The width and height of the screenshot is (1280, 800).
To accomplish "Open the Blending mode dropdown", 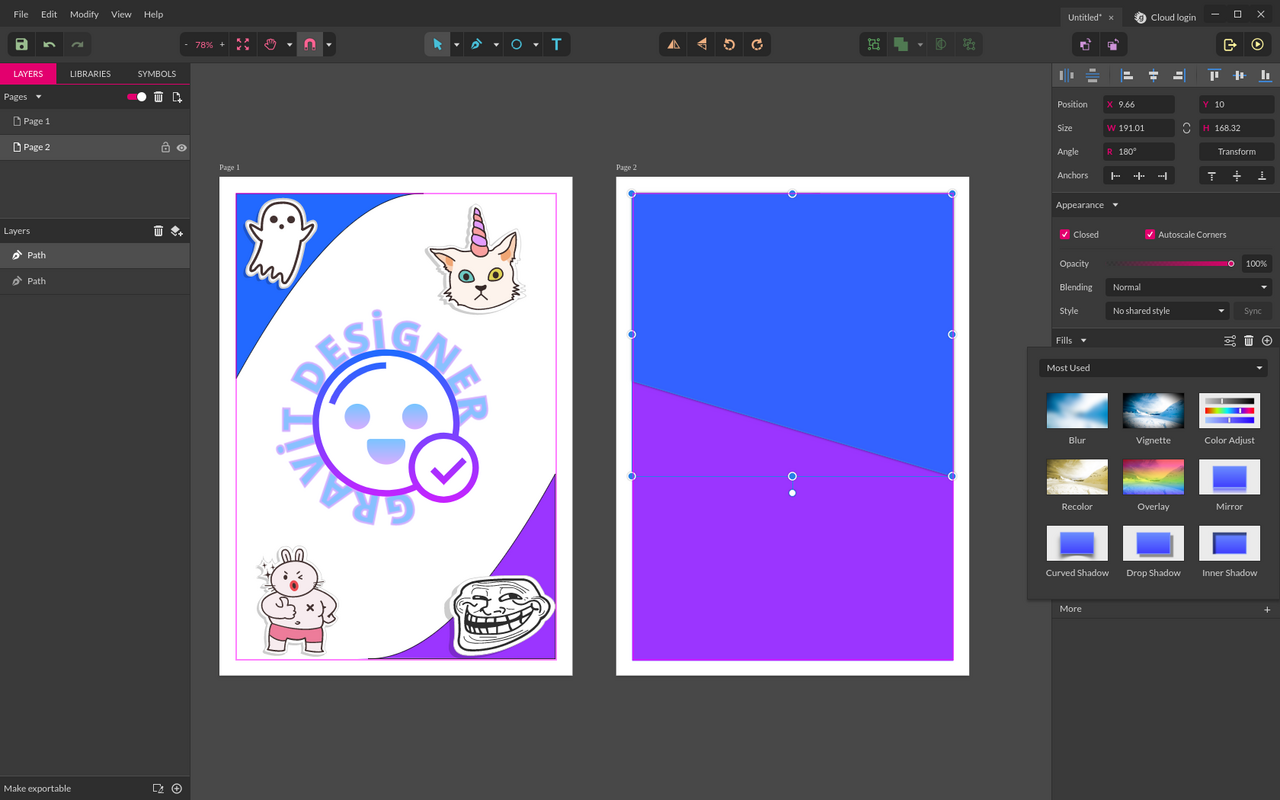I will (x=1189, y=287).
